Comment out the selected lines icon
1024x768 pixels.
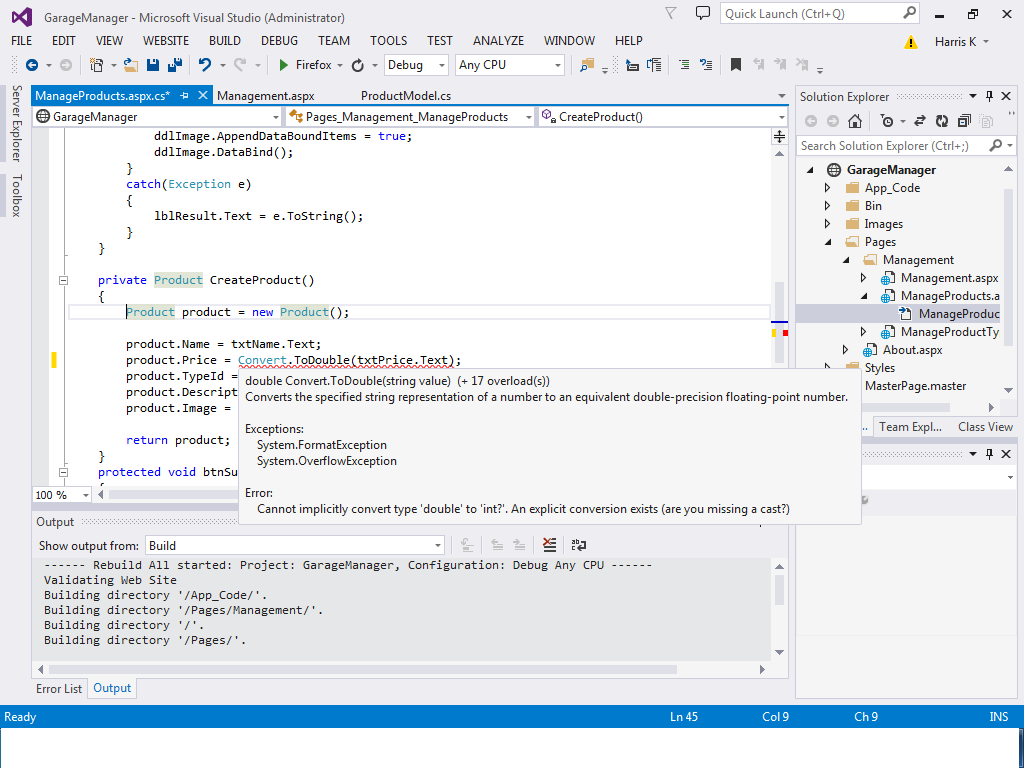click(684, 65)
